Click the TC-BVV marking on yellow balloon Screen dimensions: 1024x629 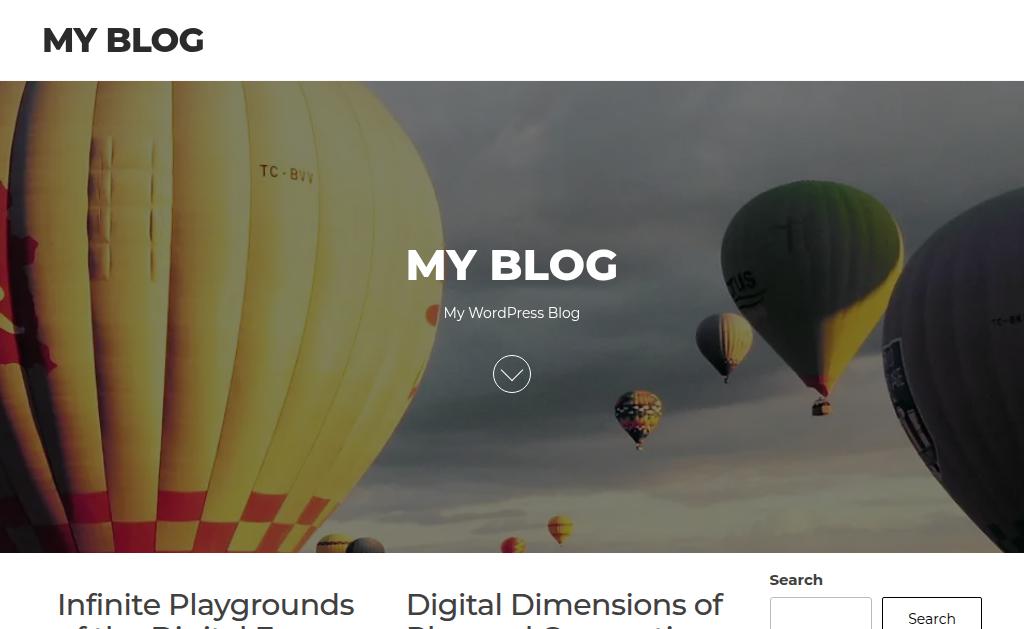pyautogui.click(x=287, y=173)
